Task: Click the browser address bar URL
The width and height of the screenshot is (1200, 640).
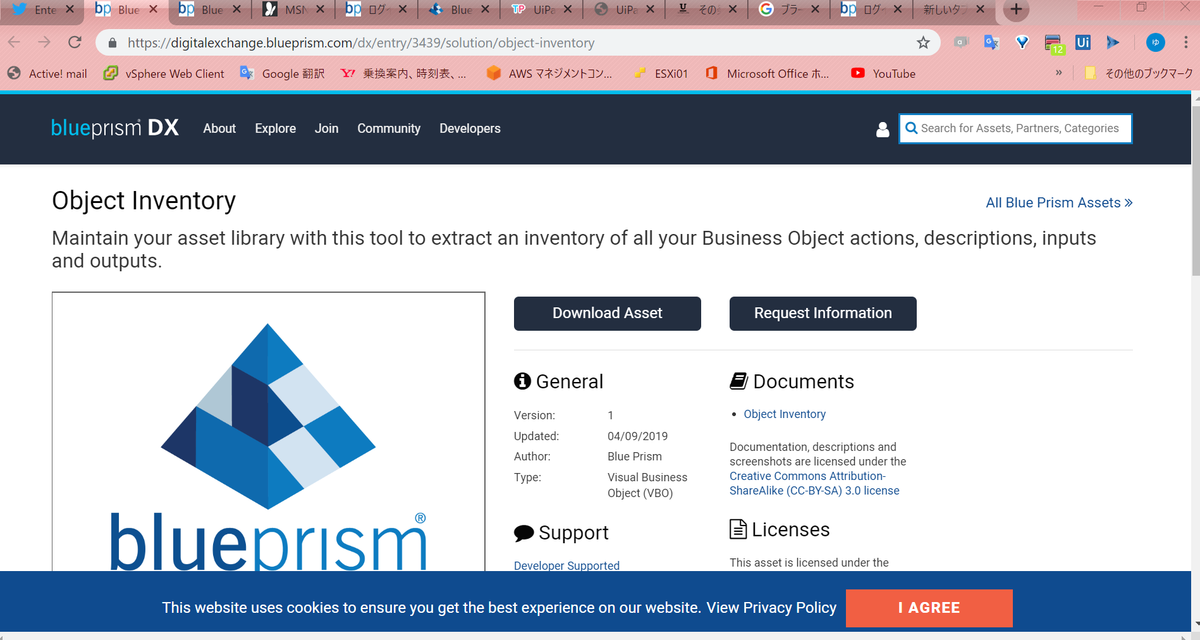Action: point(361,43)
